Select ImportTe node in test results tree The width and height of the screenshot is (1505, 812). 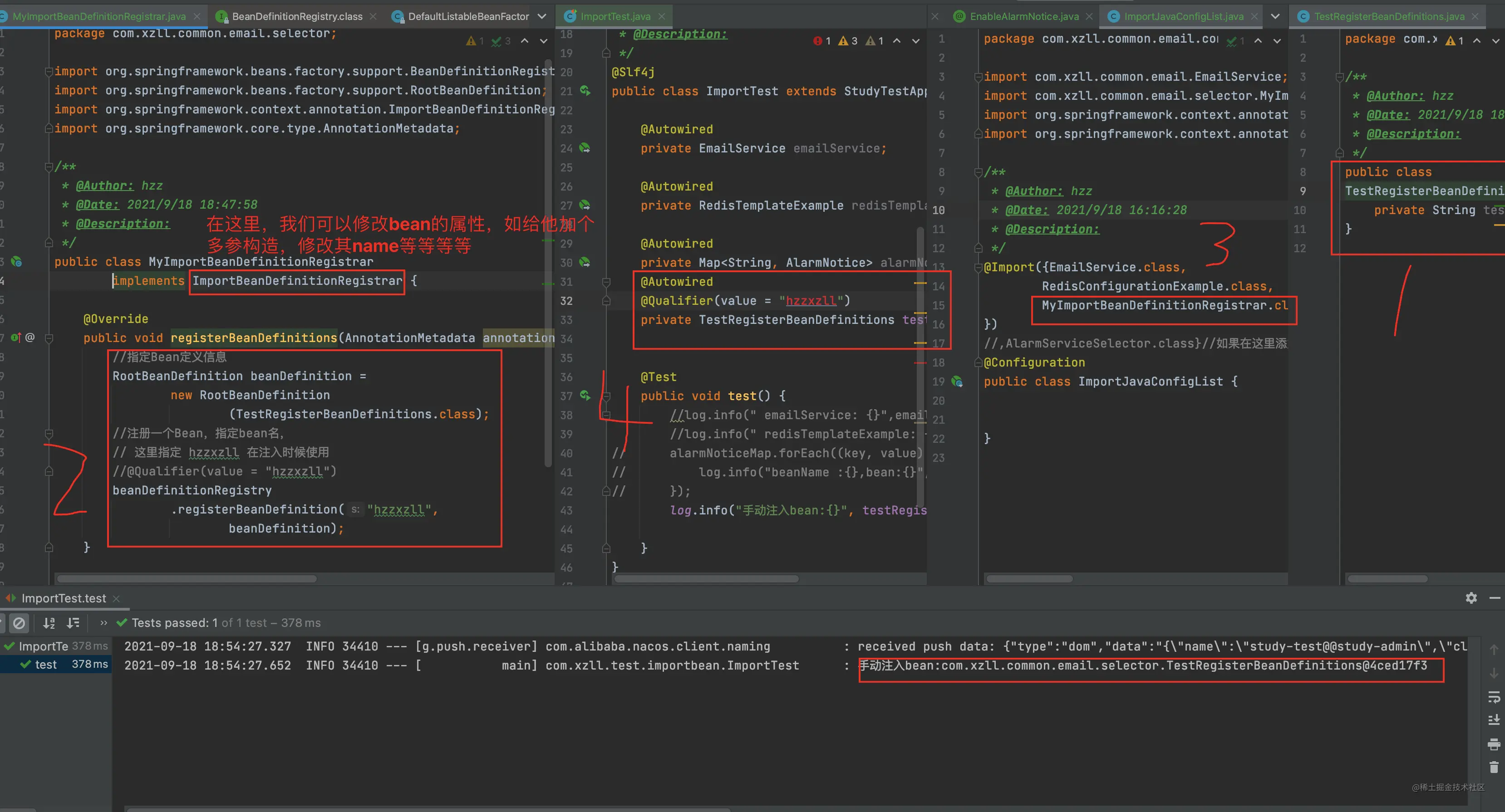[x=55, y=646]
